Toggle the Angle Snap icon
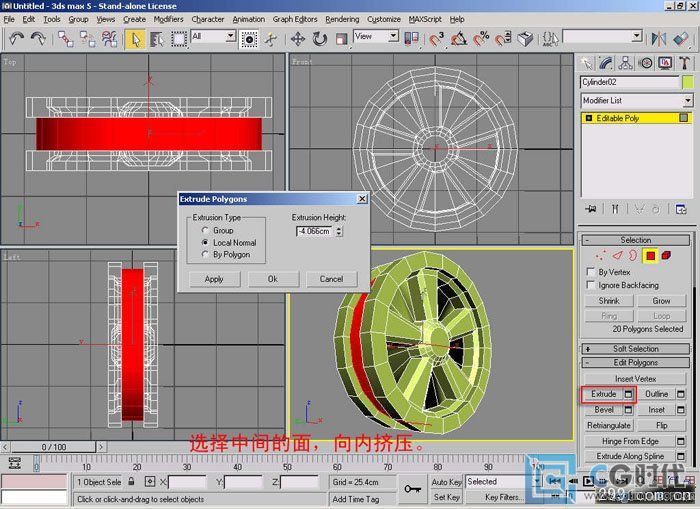Viewport: 700px width, 509px height. 458,39
